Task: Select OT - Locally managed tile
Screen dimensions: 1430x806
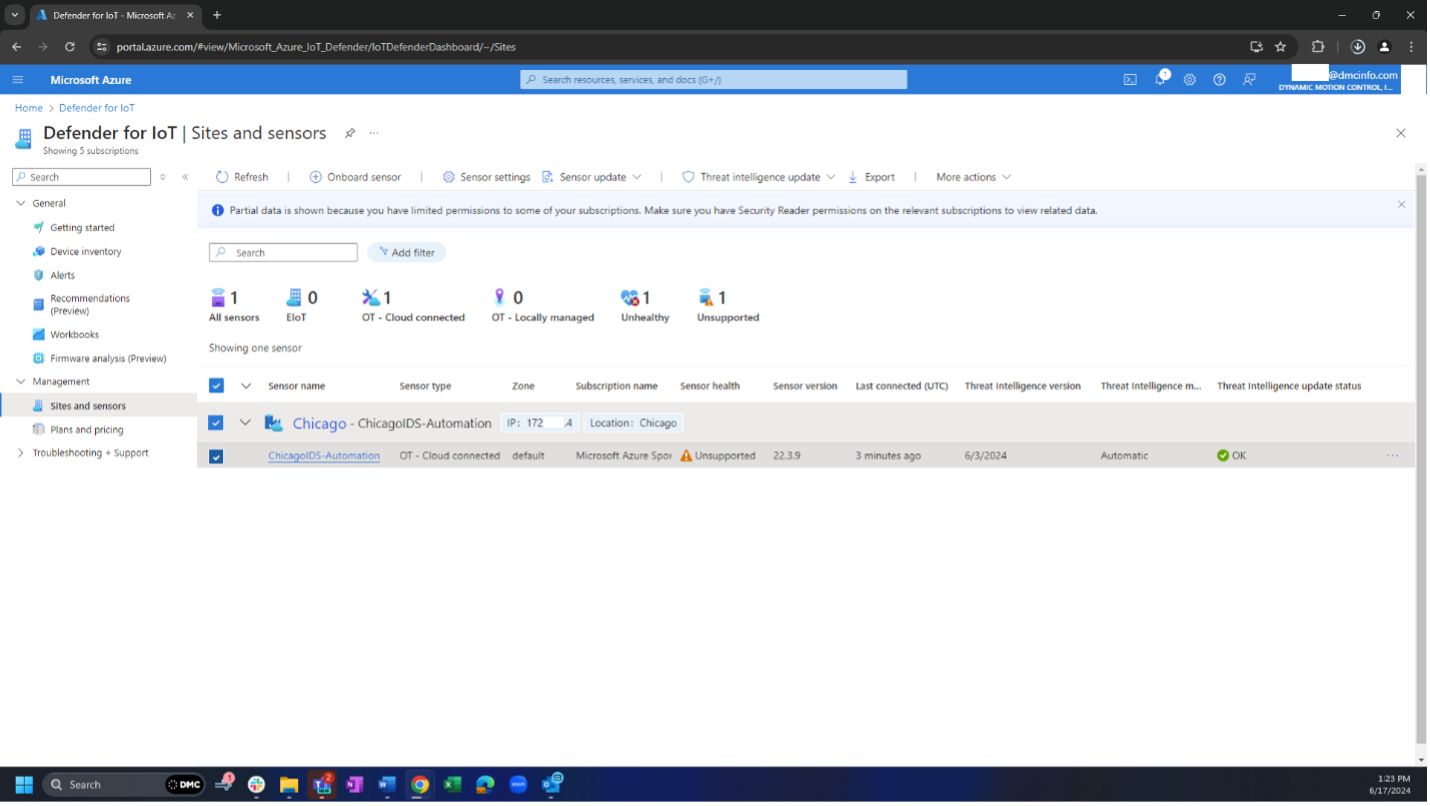Action: point(542,306)
